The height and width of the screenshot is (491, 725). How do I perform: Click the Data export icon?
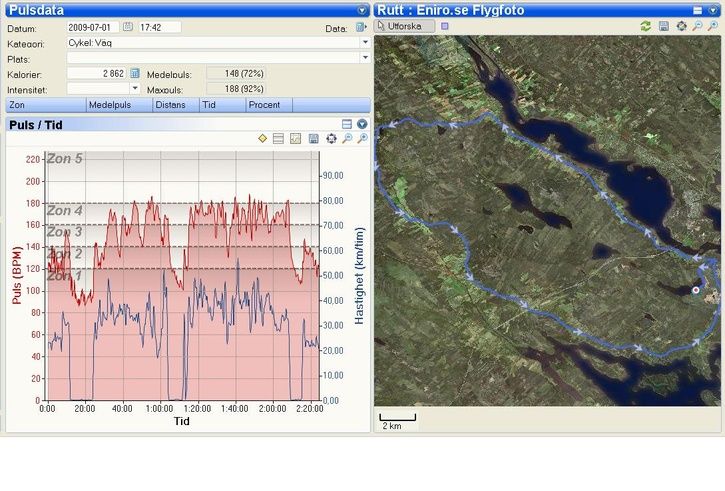coord(361,27)
